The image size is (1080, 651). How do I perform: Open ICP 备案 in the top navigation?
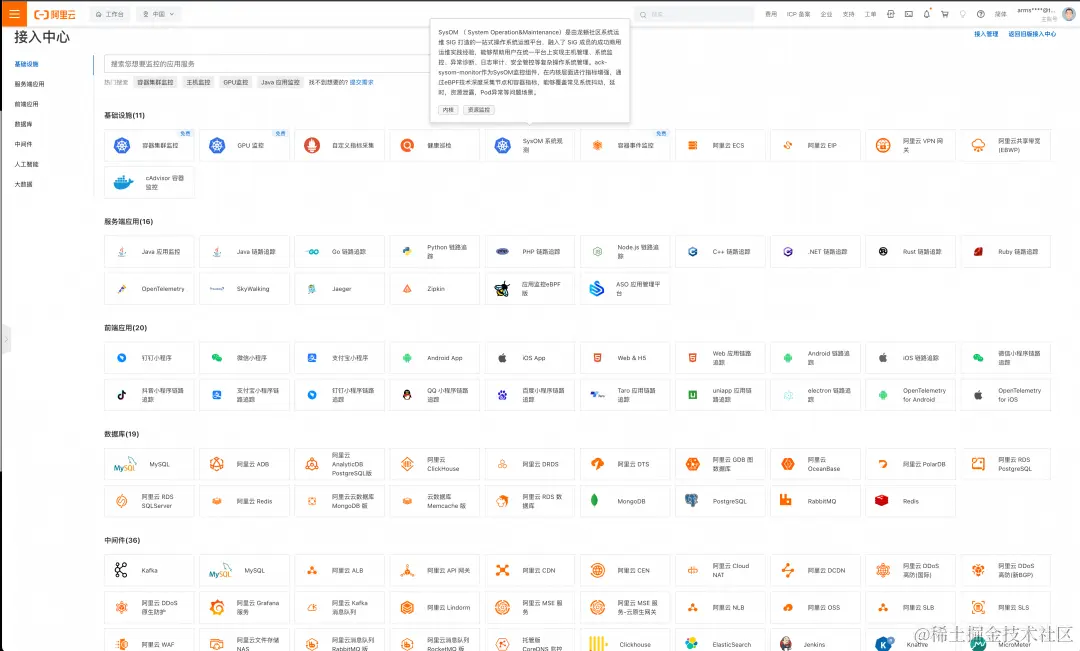[x=798, y=14]
